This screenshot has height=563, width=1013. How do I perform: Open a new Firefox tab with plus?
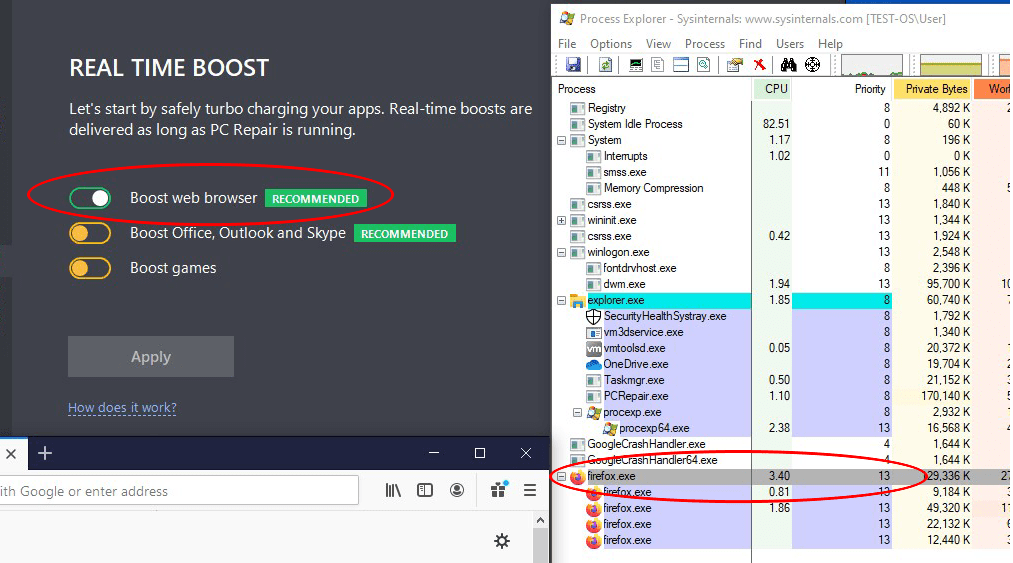pyautogui.click(x=45, y=453)
